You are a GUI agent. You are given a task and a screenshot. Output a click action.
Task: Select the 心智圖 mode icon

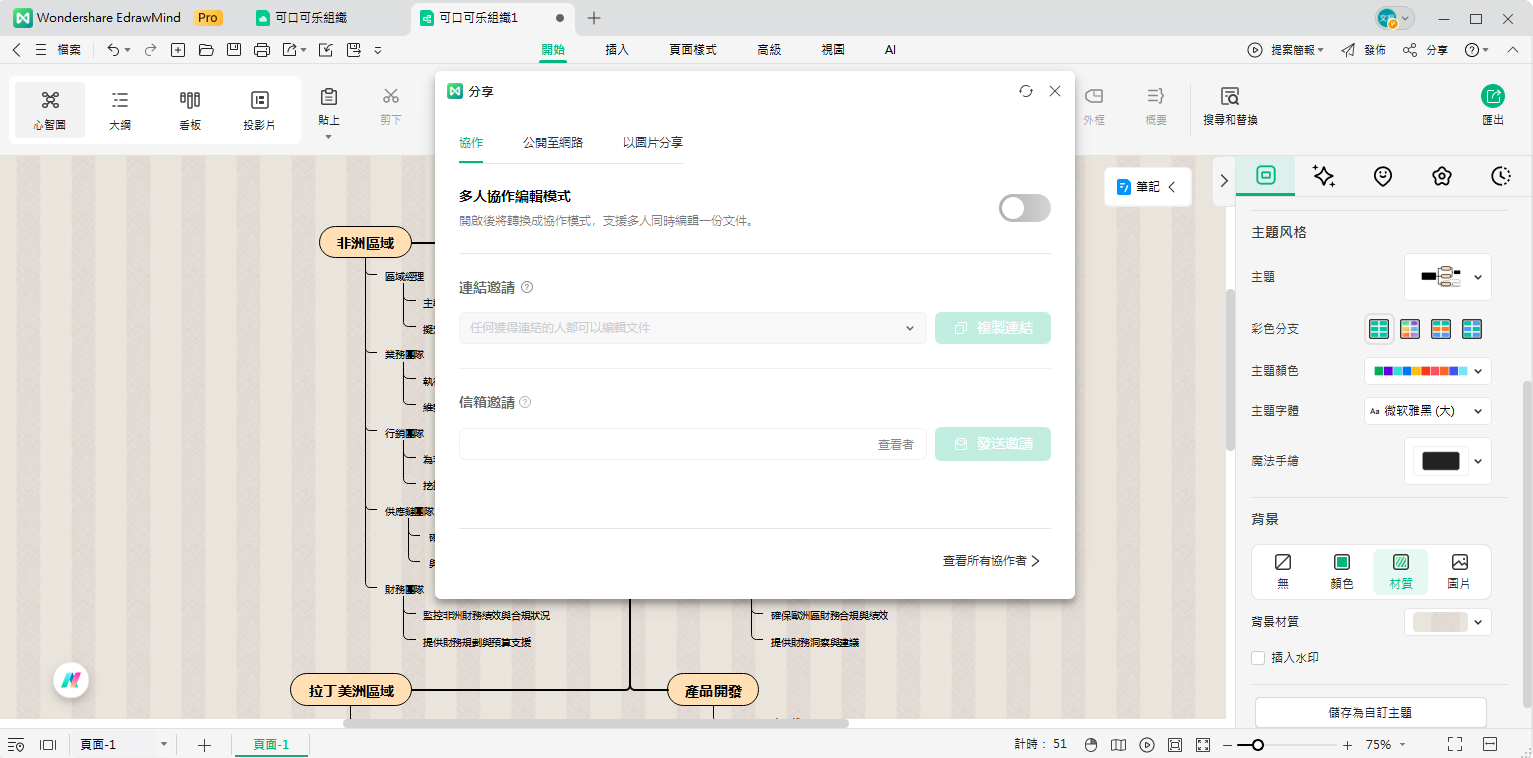[x=48, y=108]
